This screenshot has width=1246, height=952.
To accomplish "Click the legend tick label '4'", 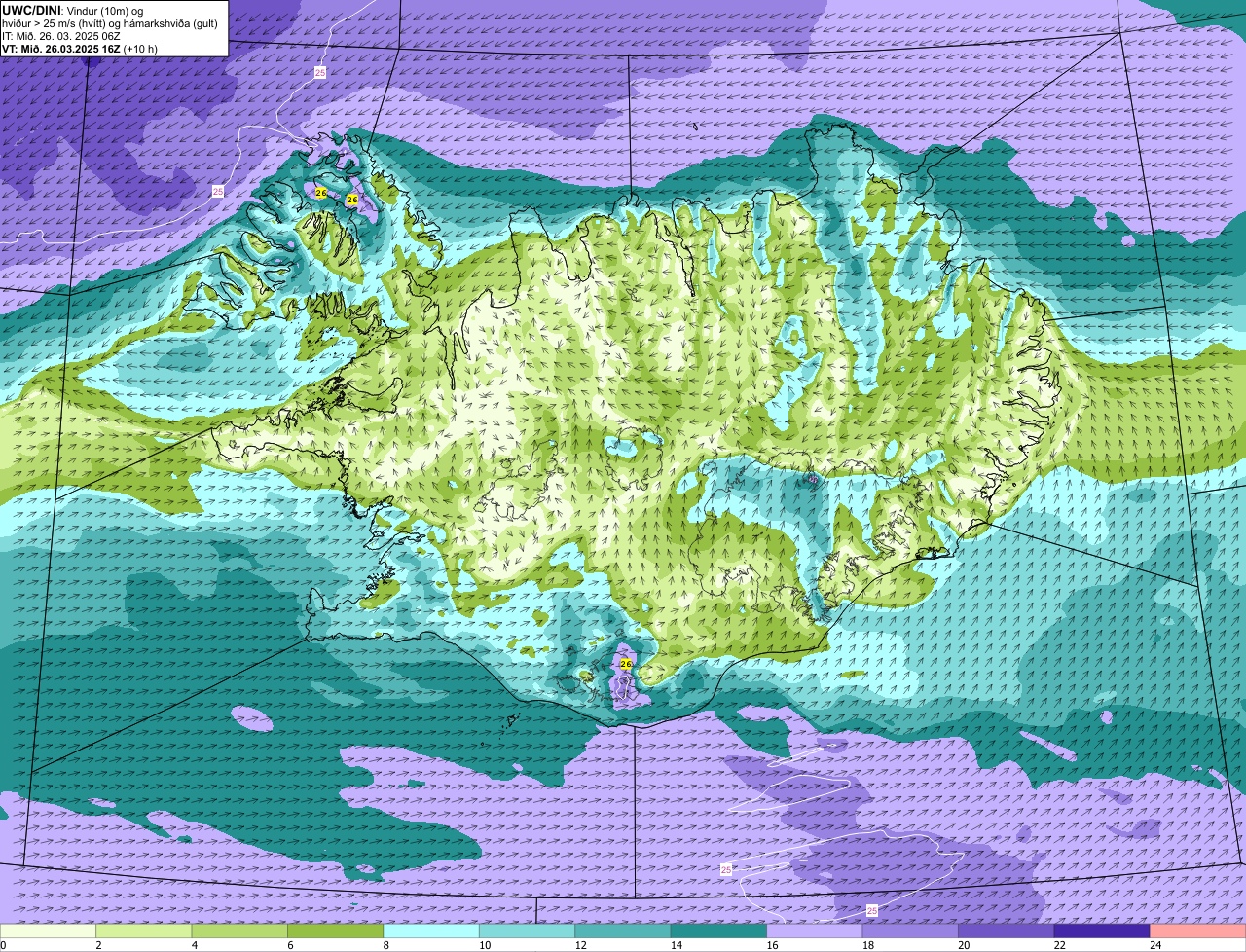I will (x=195, y=945).
